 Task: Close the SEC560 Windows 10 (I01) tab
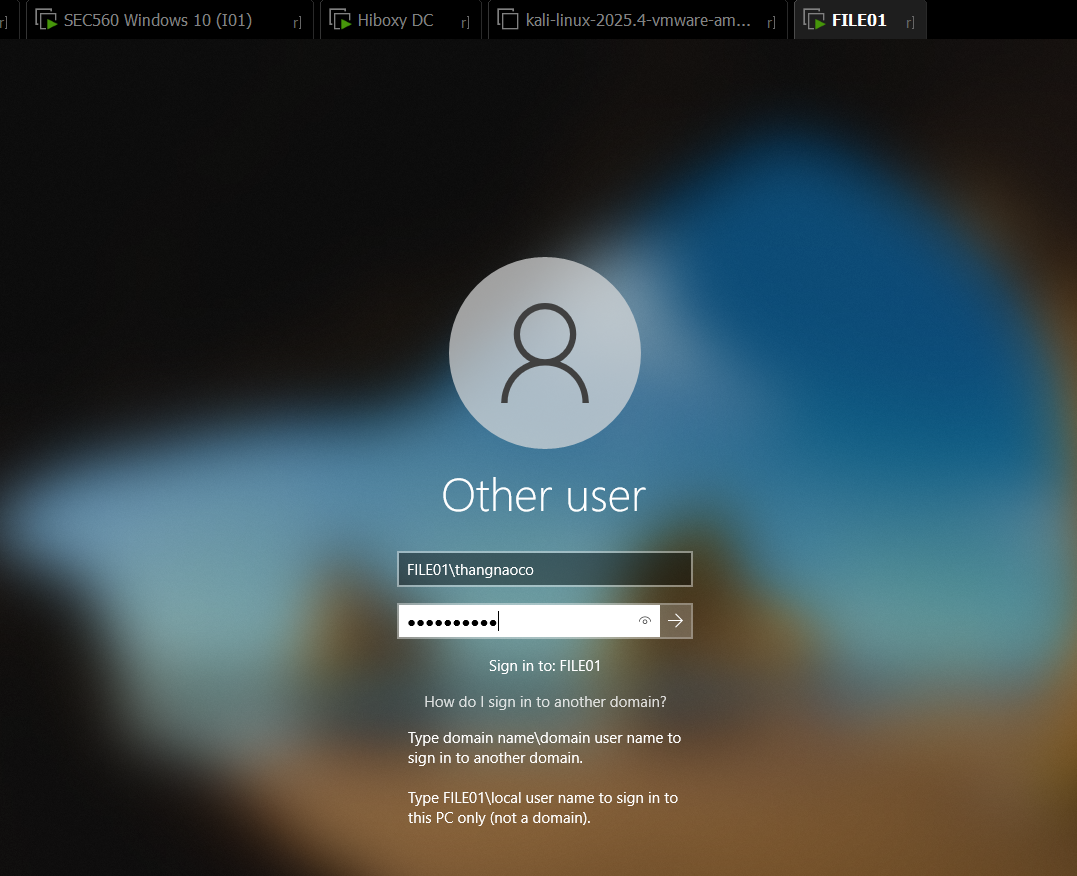(x=297, y=21)
